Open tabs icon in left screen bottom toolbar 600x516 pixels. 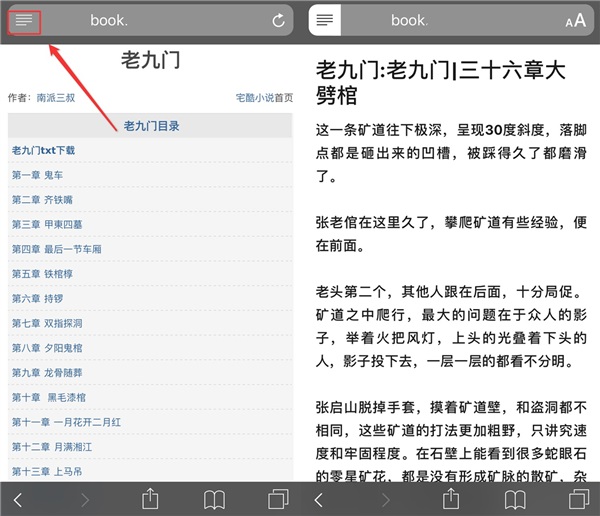[278, 499]
